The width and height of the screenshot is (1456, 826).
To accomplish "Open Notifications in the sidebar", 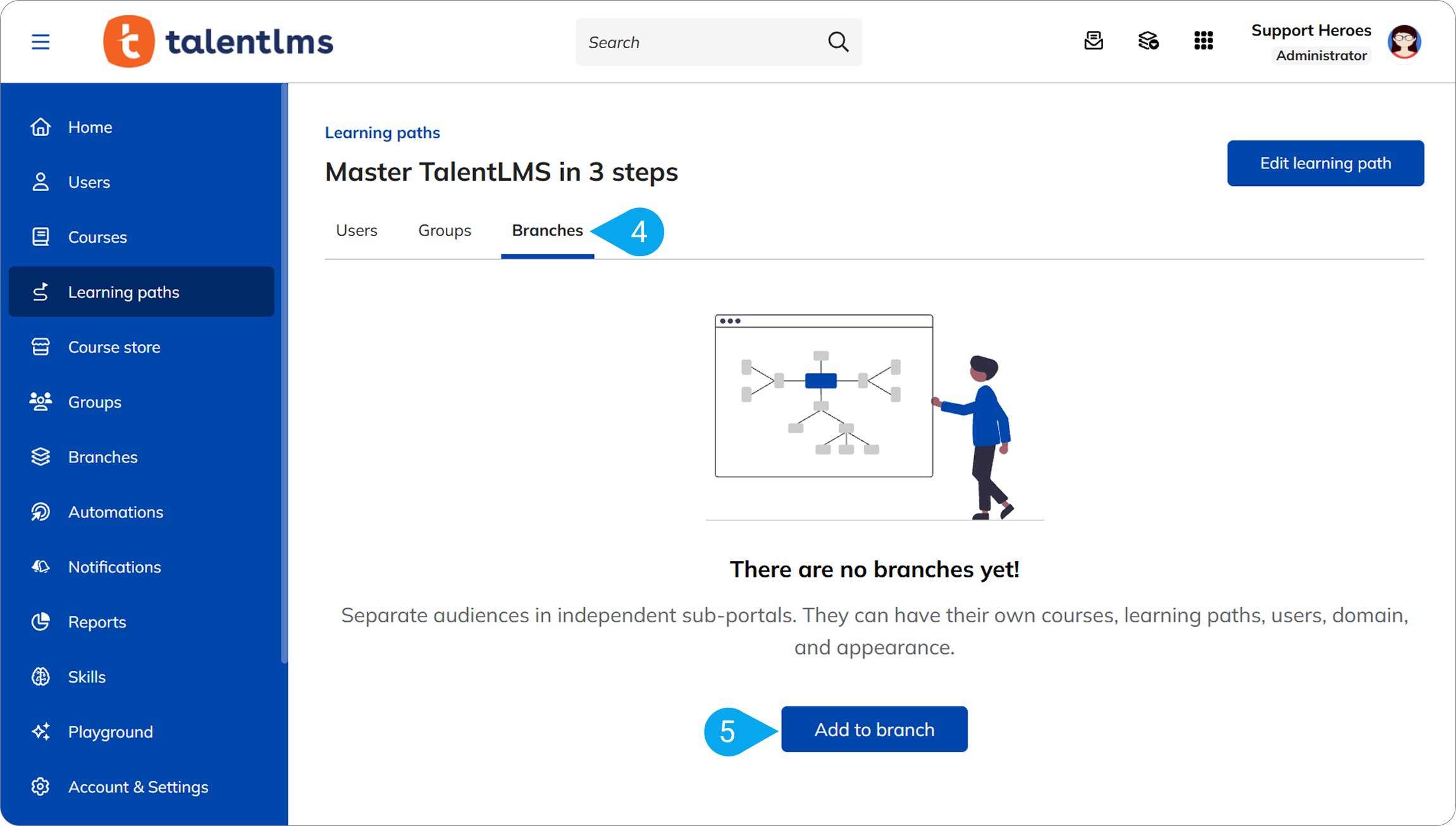I will tap(142, 567).
